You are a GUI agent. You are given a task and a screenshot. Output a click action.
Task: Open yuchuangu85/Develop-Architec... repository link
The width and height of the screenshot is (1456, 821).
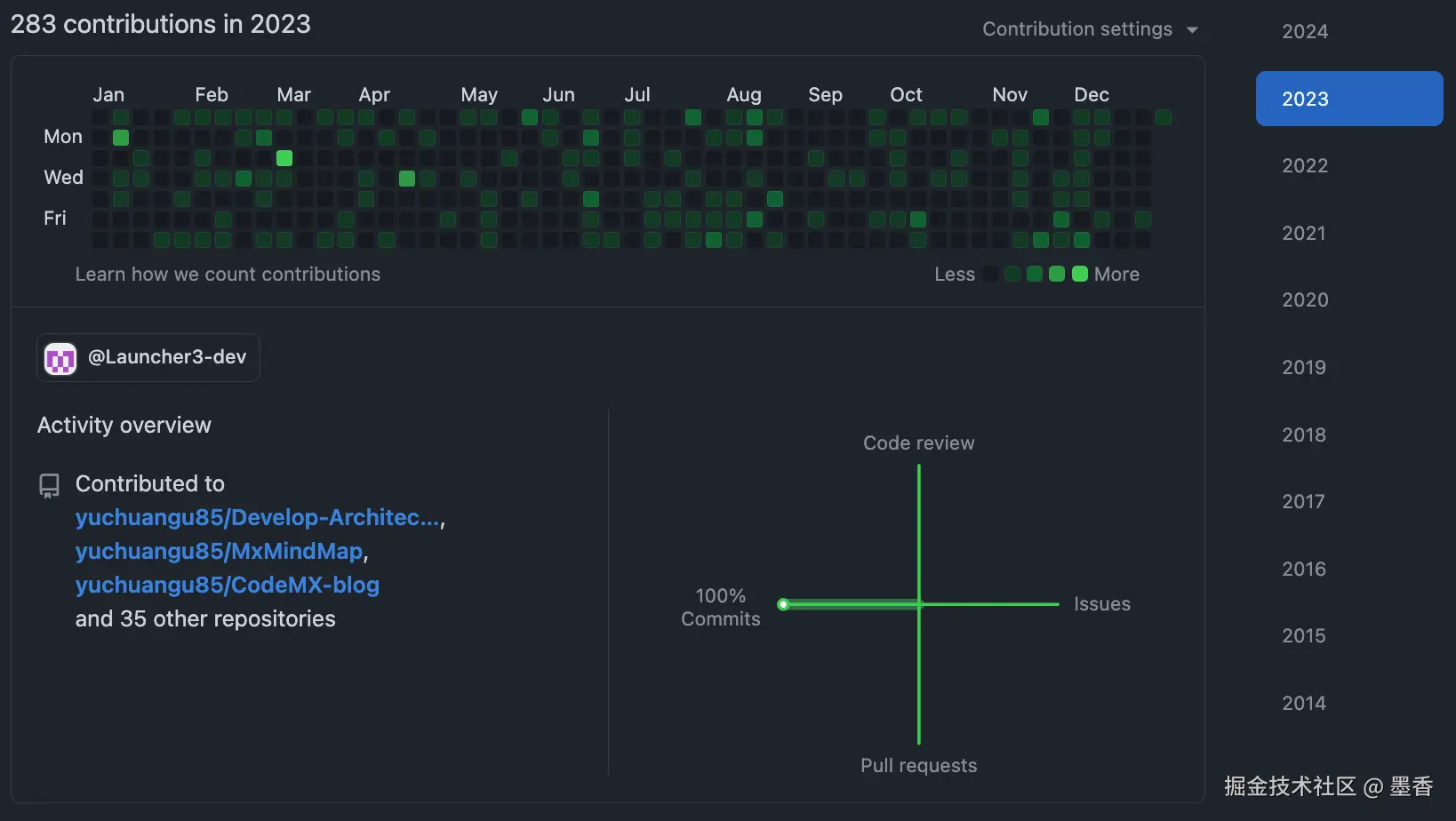pos(258,517)
